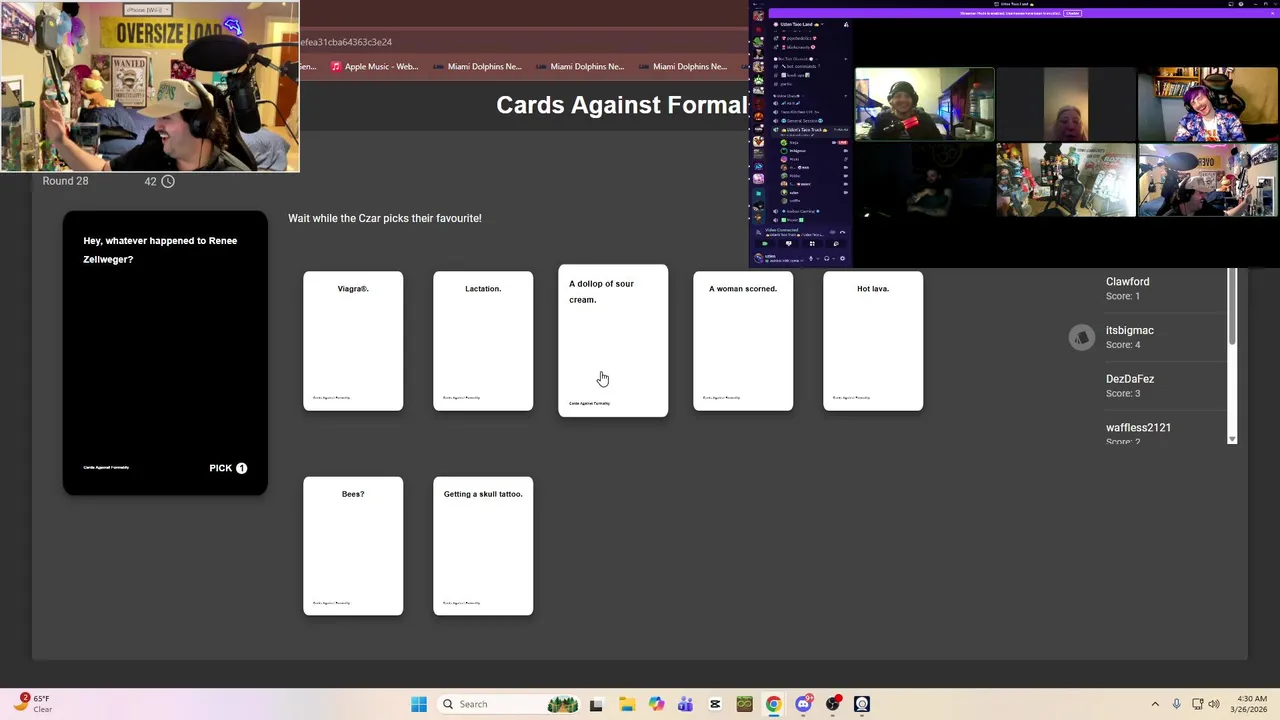Screen dimensions: 1280x720
Task: Click the system tray volume icon
Action: tap(1214, 704)
